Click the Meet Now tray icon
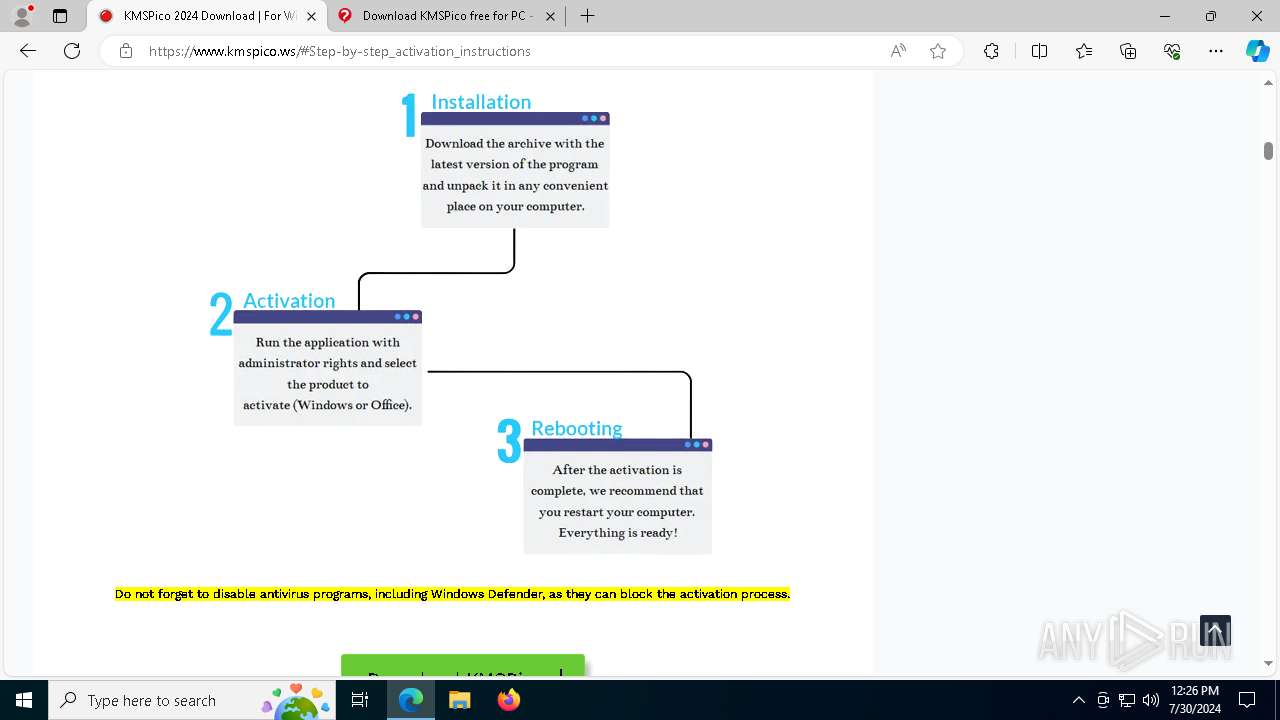Image resolution: width=1280 pixels, height=720 pixels. click(1103, 700)
